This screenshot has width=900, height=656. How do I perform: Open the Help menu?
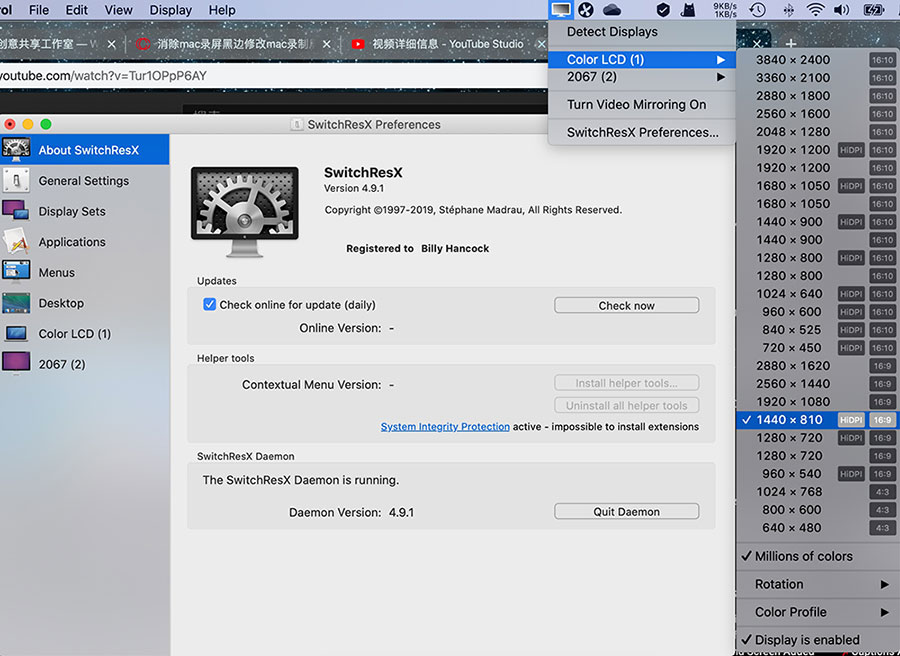pyautogui.click(x=222, y=10)
